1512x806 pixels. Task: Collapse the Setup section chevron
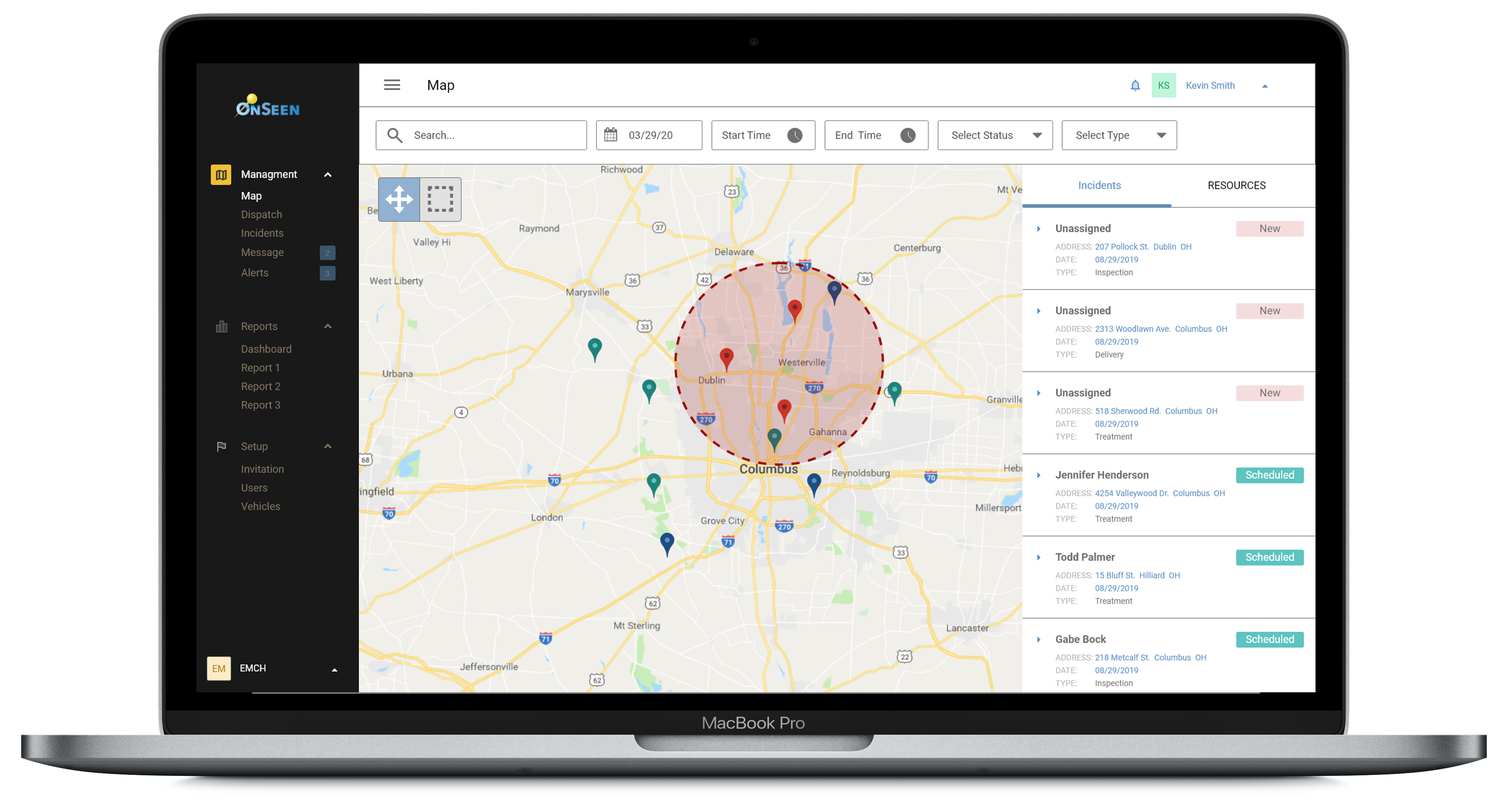click(x=328, y=447)
